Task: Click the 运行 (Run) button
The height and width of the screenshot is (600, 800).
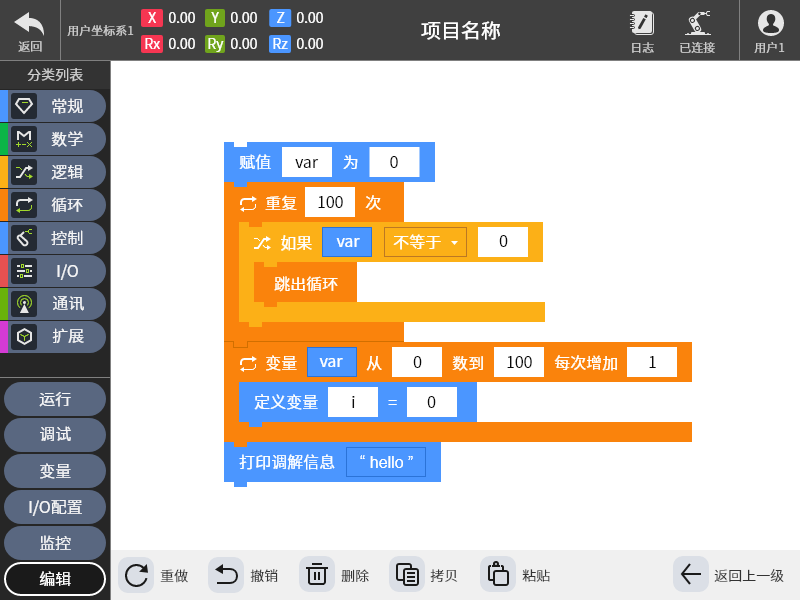Action: 54,398
